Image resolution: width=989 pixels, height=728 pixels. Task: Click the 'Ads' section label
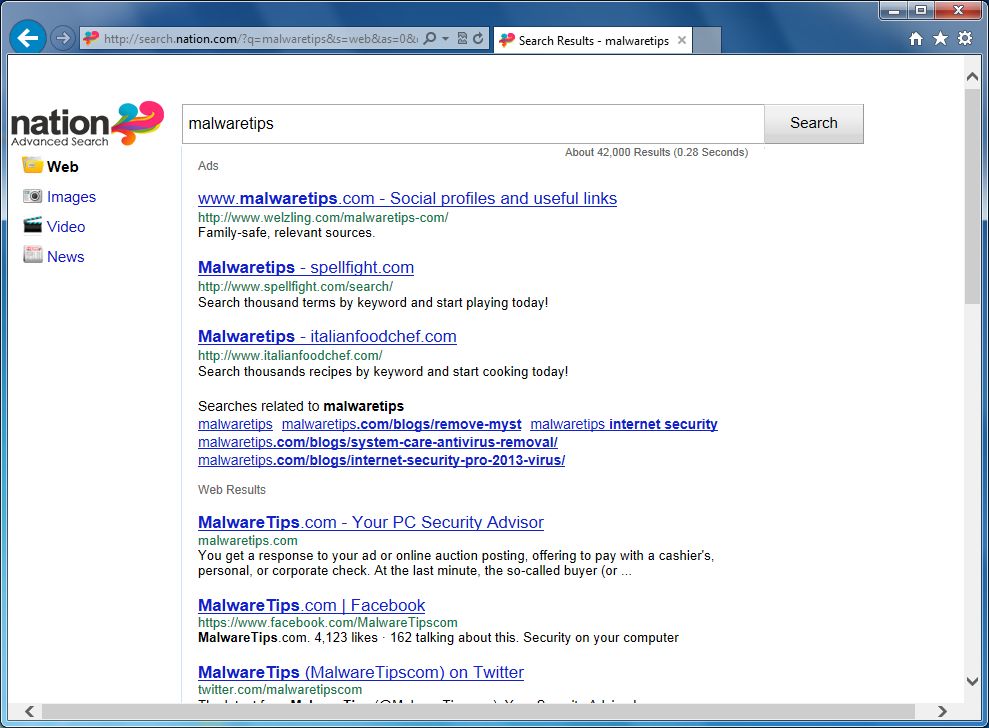[x=208, y=166]
